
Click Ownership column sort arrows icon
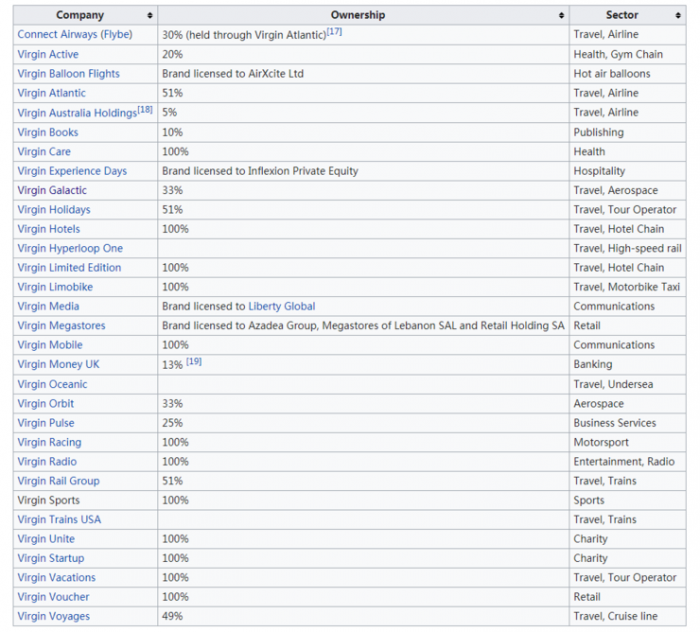coord(562,16)
